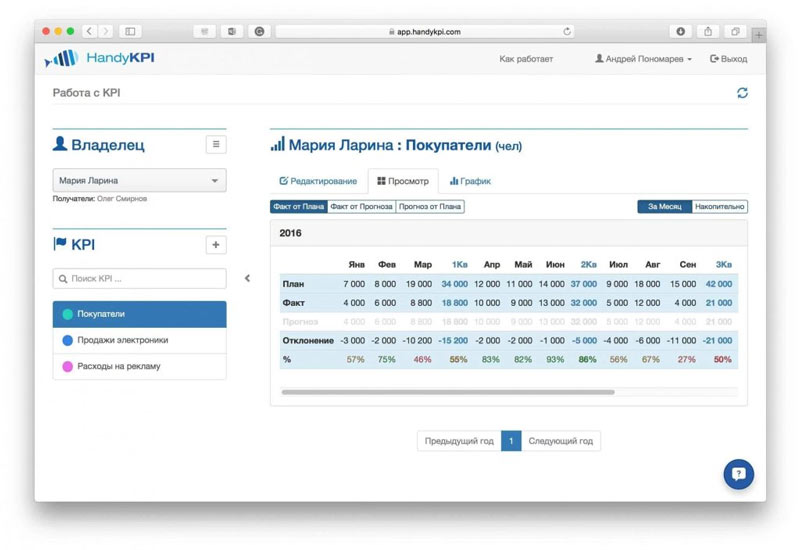Open the Андрей Пономарев user menu
The height and width of the screenshot is (550, 800).
click(643, 59)
